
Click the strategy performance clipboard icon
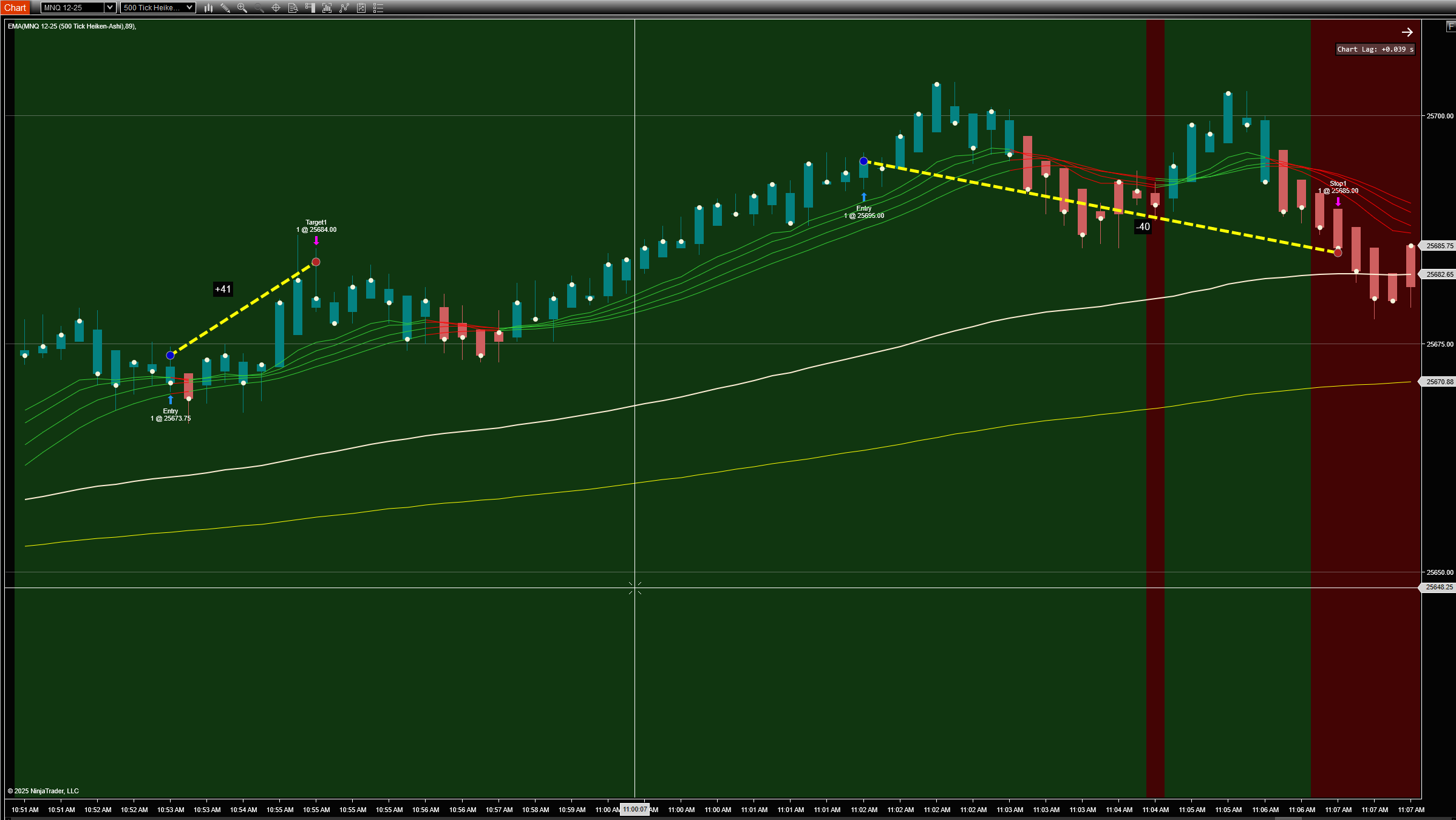pyautogui.click(x=361, y=8)
